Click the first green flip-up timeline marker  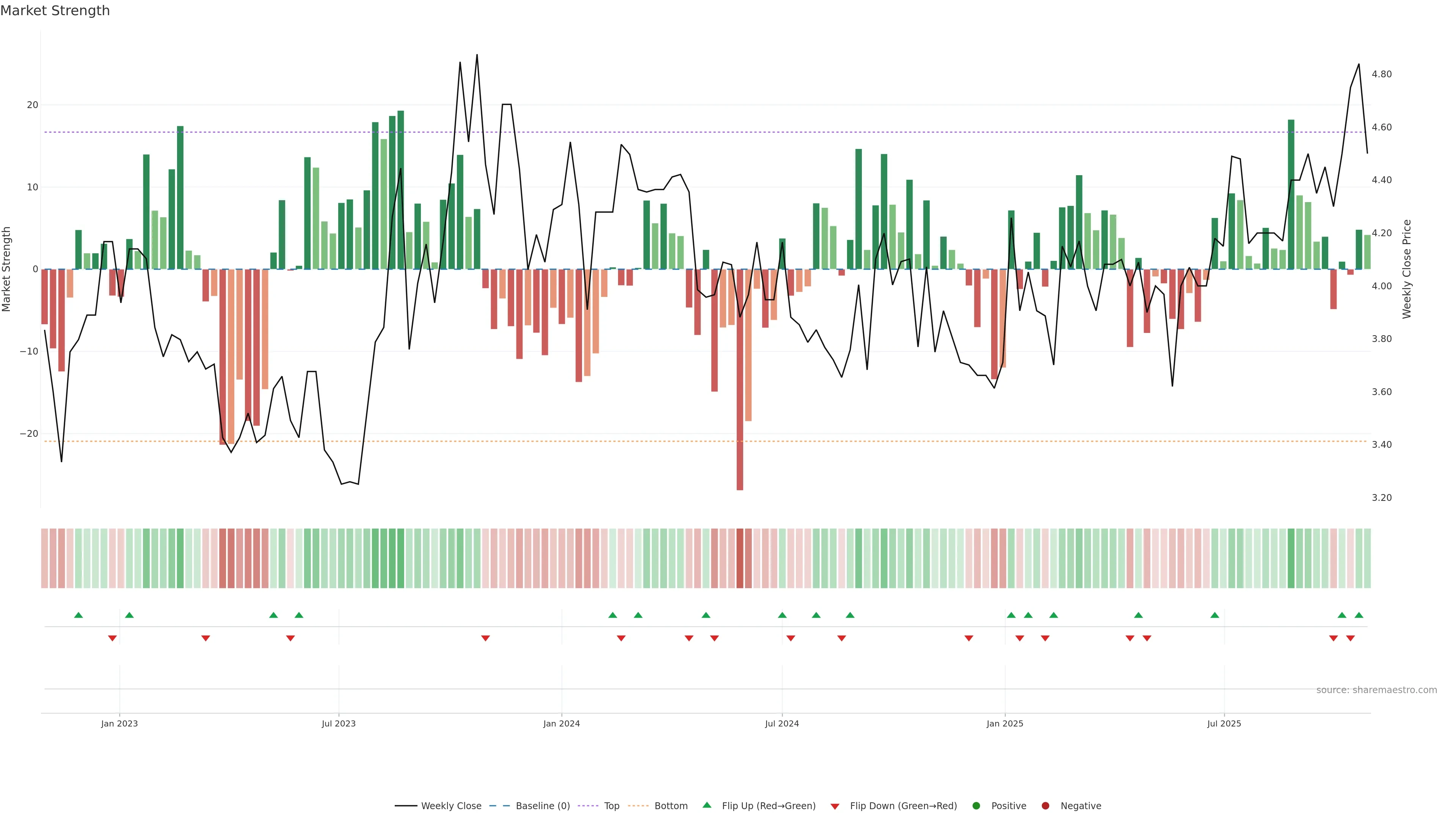point(78,615)
